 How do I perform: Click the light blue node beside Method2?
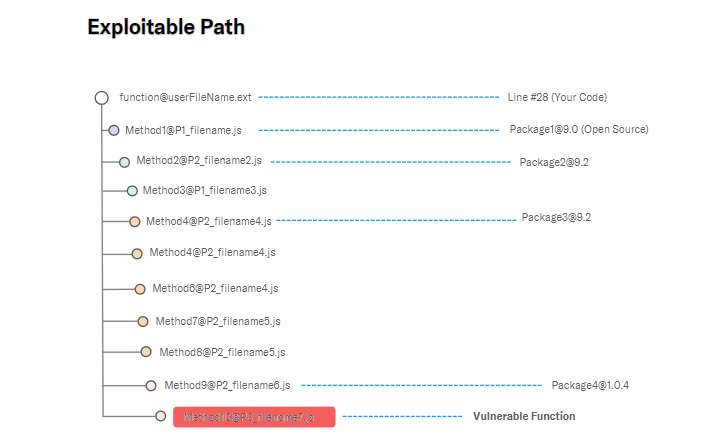click(x=124, y=162)
